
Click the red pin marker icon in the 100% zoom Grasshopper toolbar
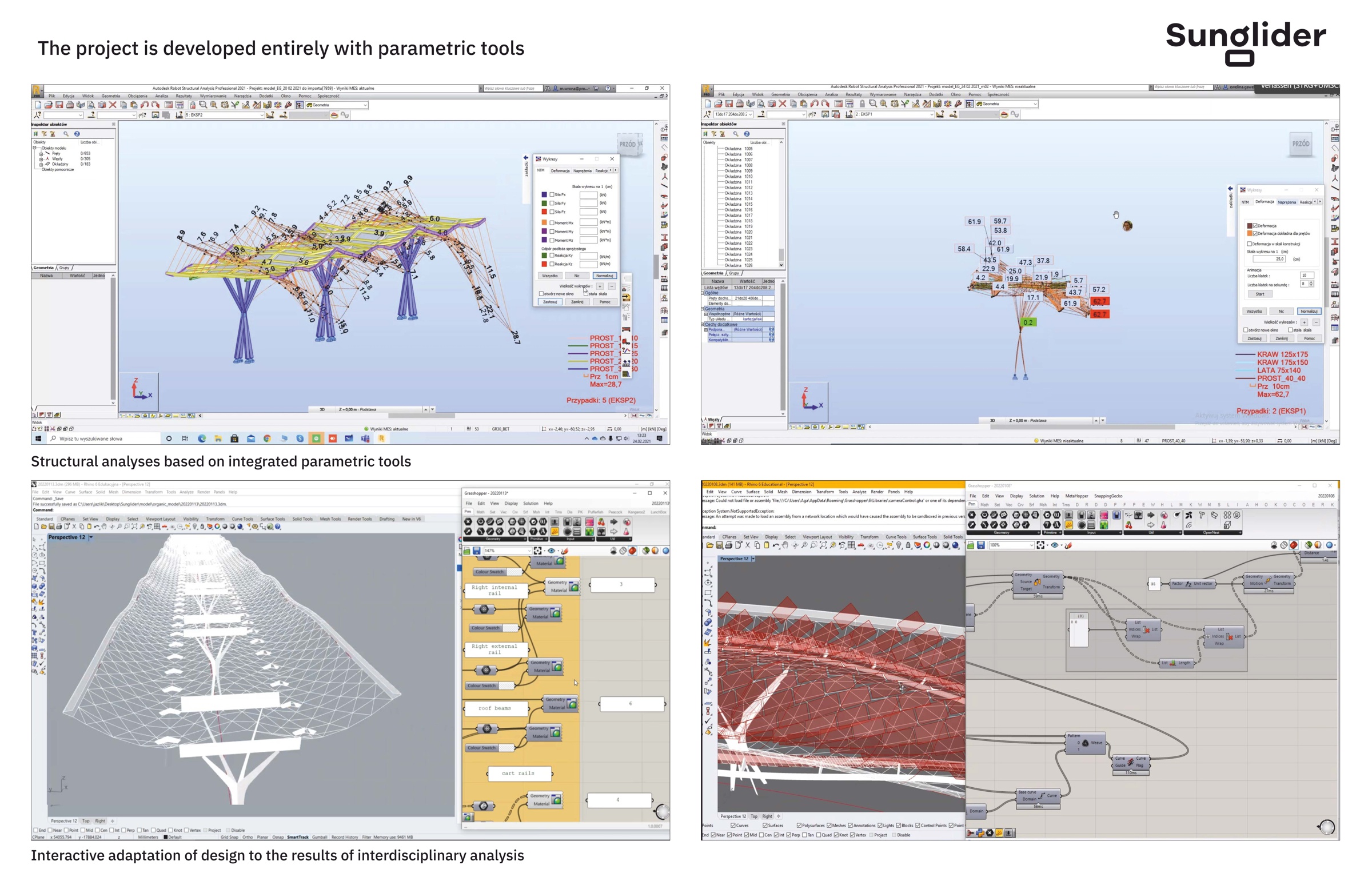pyautogui.click(x=1068, y=545)
